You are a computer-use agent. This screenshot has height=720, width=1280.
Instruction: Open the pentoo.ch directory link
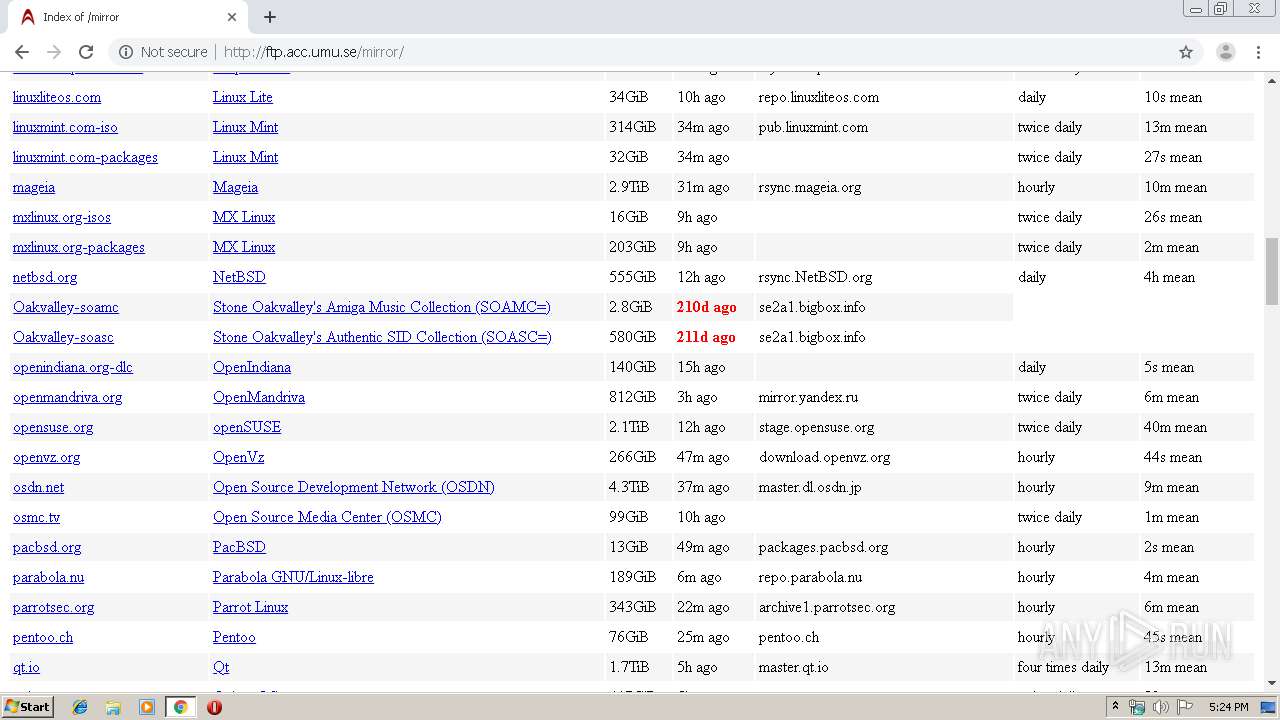[43, 637]
